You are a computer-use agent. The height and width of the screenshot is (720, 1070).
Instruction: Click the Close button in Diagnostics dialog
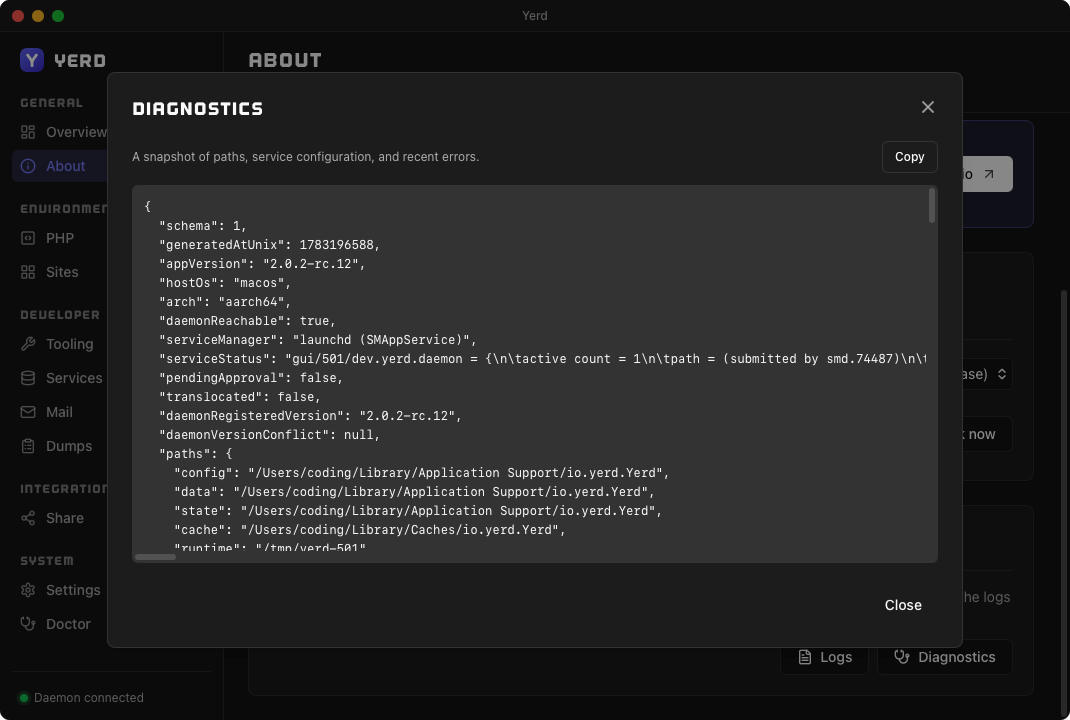tap(903, 605)
